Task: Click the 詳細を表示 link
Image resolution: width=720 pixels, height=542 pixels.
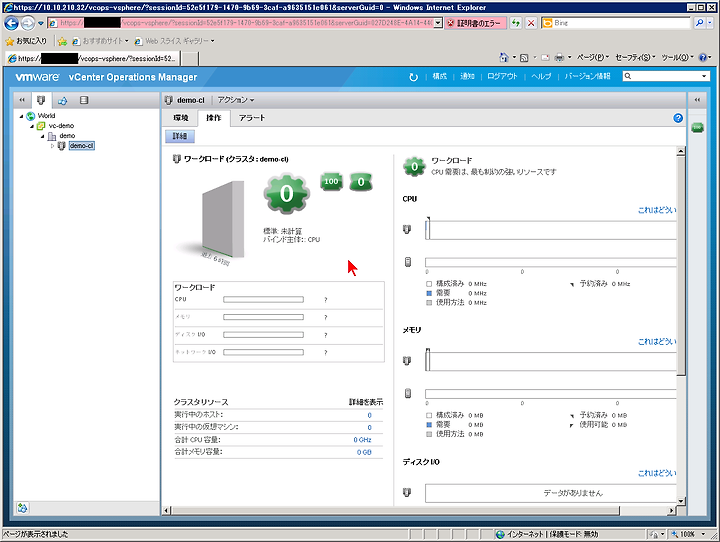Action: click(x=366, y=402)
